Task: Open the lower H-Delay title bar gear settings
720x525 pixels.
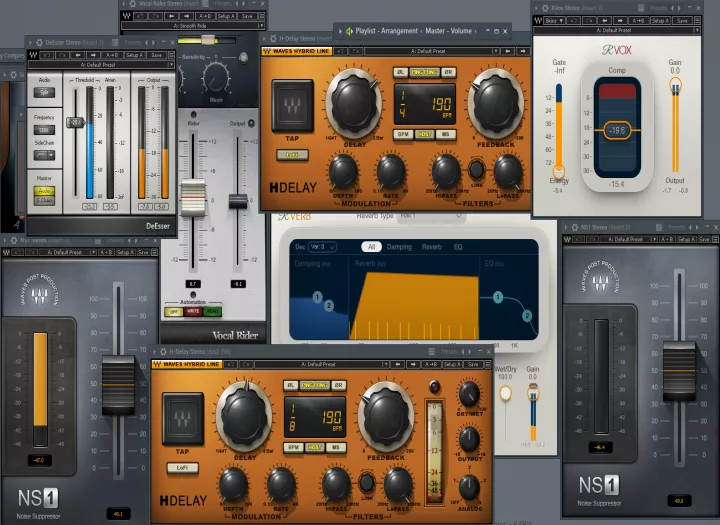Action: (163, 352)
